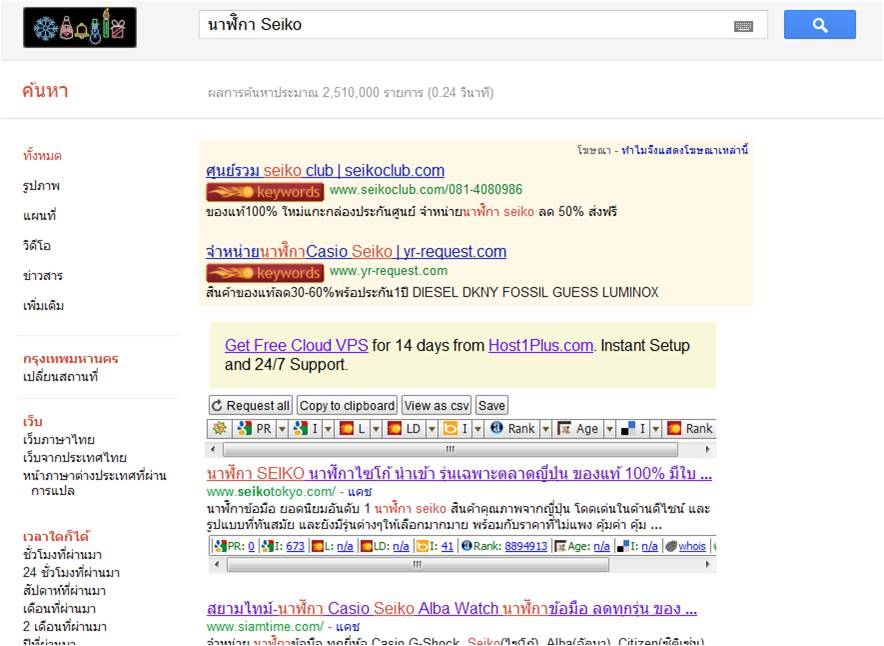This screenshot has height=646, width=884.
Task: Click Get Free Cloud VPS link
Action: pos(297,345)
